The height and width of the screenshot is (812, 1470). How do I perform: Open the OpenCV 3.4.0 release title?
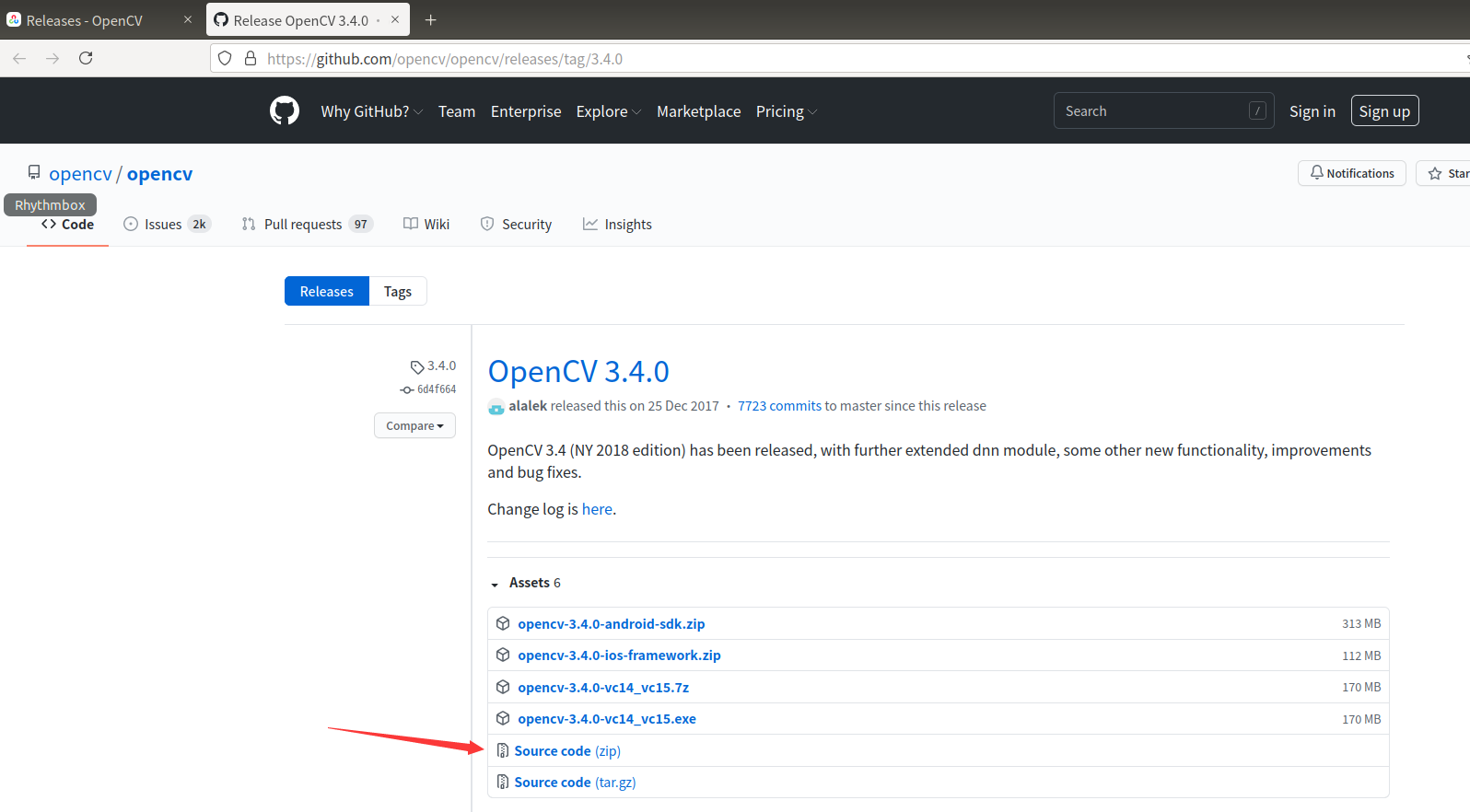pos(578,371)
